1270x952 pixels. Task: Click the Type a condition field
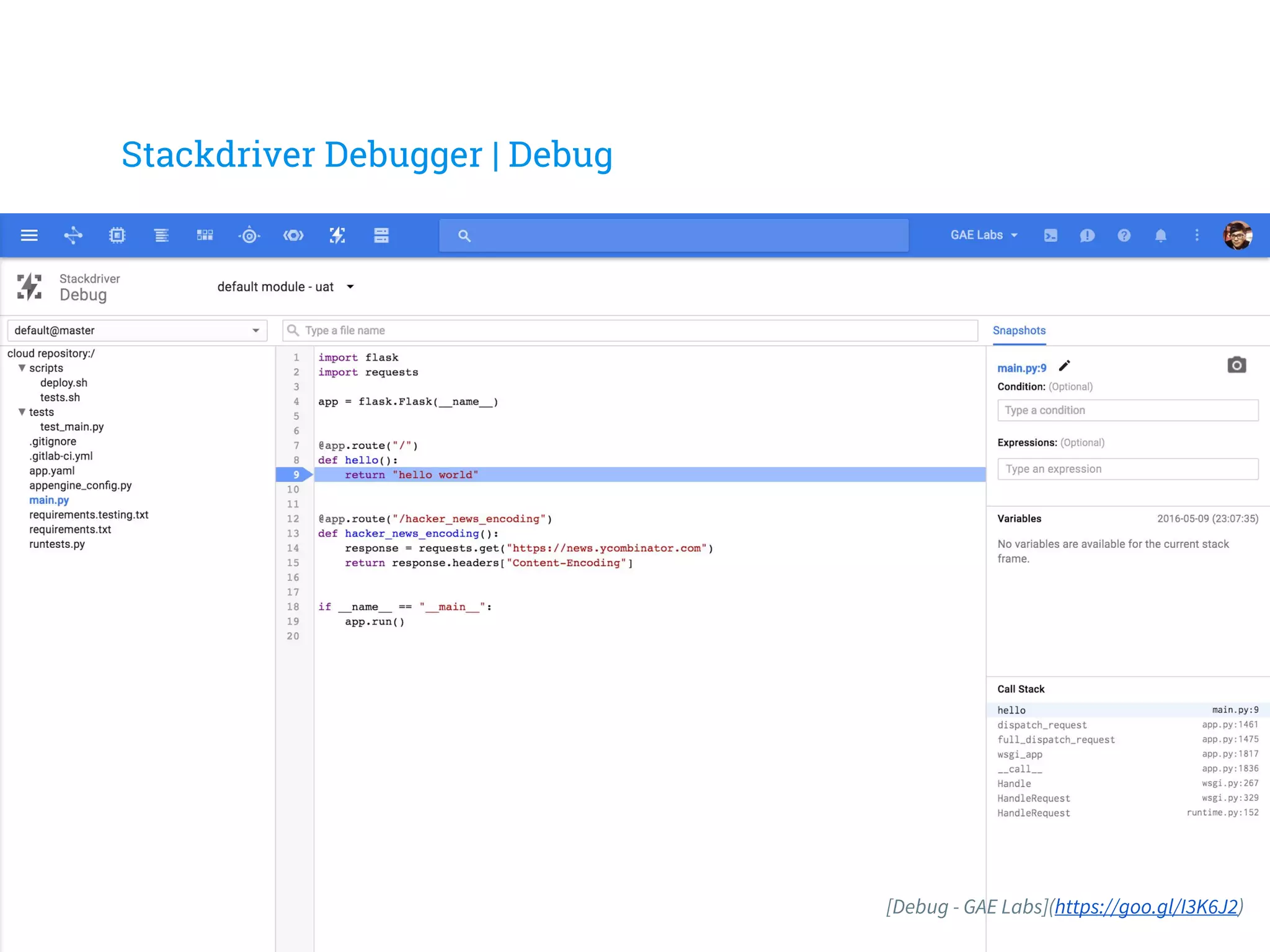(1127, 410)
